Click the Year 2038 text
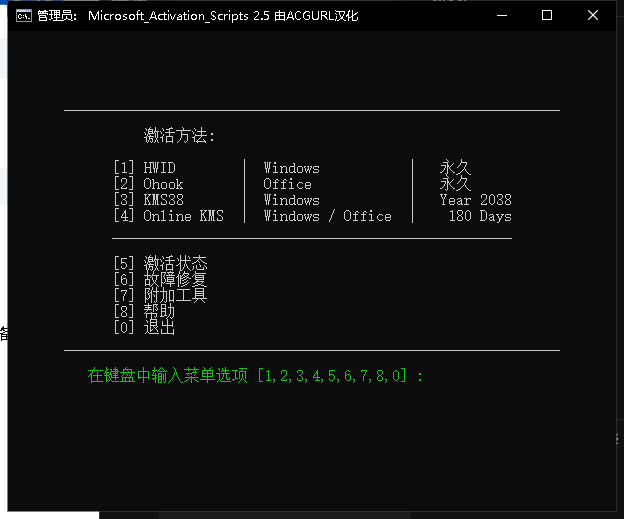The height and width of the screenshot is (519, 624). 475,200
